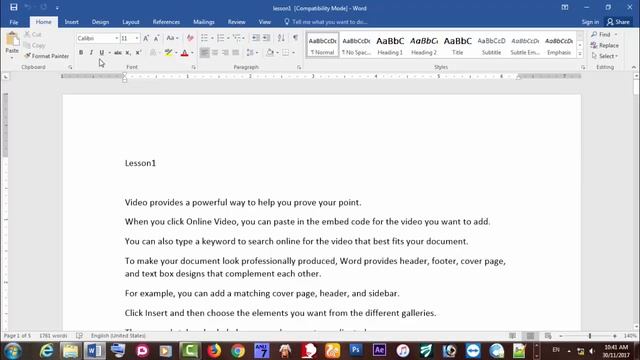Click the Share button

(x=618, y=22)
